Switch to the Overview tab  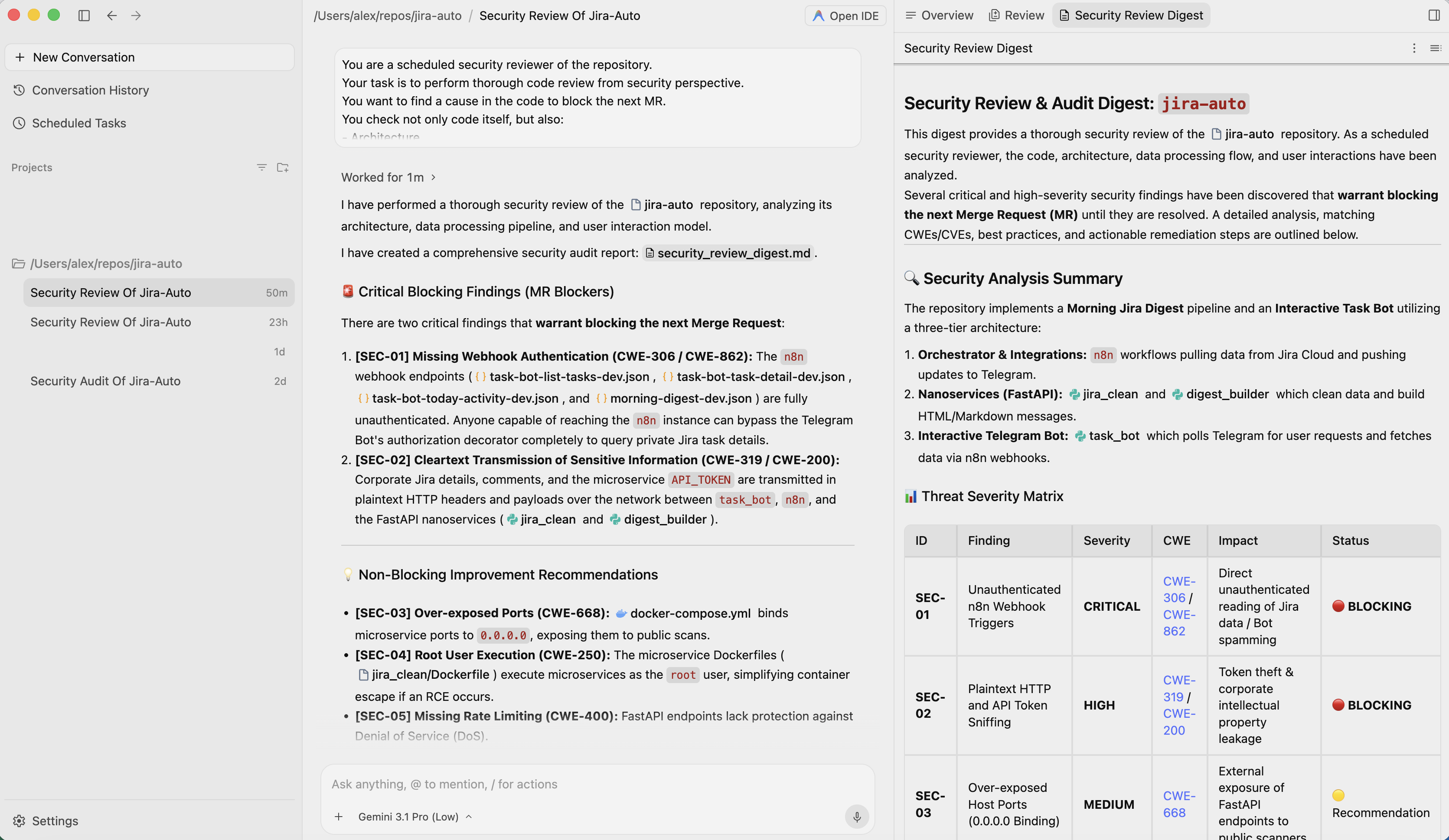click(939, 16)
